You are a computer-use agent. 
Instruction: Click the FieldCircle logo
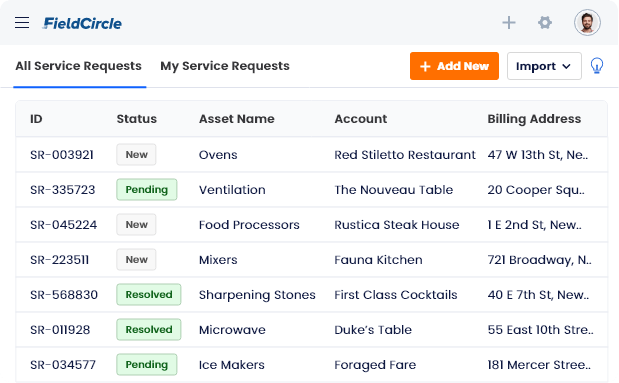82,23
